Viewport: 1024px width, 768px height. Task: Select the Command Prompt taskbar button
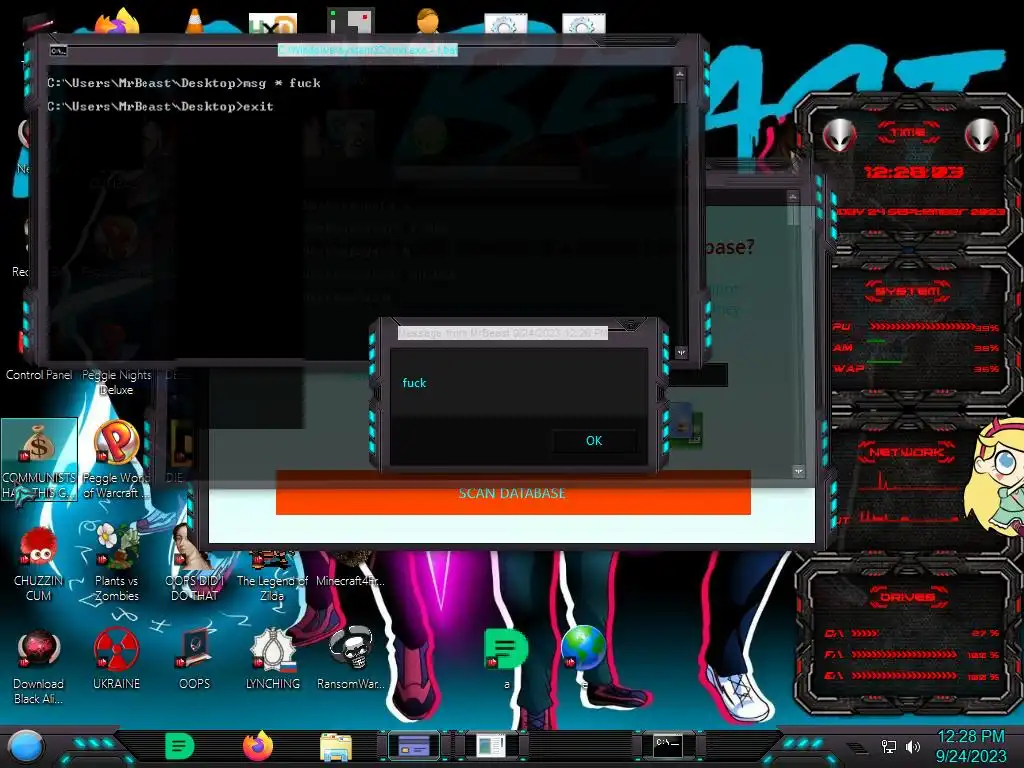pos(667,744)
